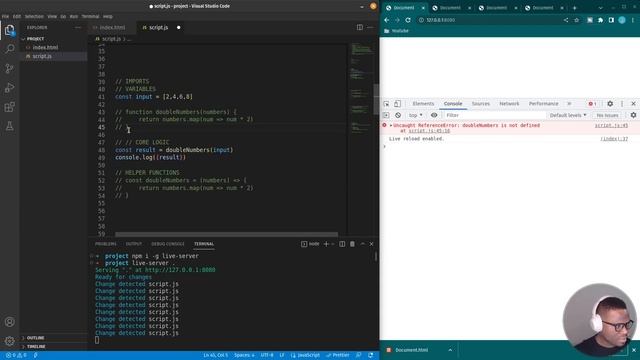Toggle the console sidebar
This screenshot has width=640, height=360.
click(x=386, y=115)
